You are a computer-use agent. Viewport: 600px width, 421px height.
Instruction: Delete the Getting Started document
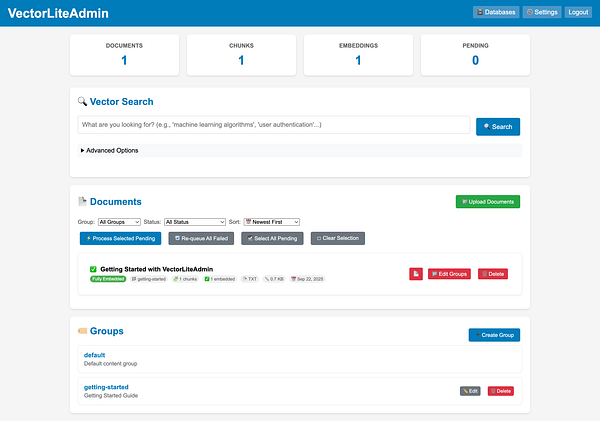493,274
